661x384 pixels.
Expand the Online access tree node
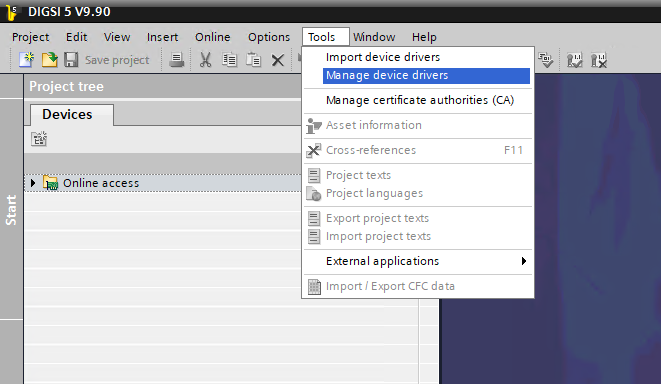[x=33, y=183]
